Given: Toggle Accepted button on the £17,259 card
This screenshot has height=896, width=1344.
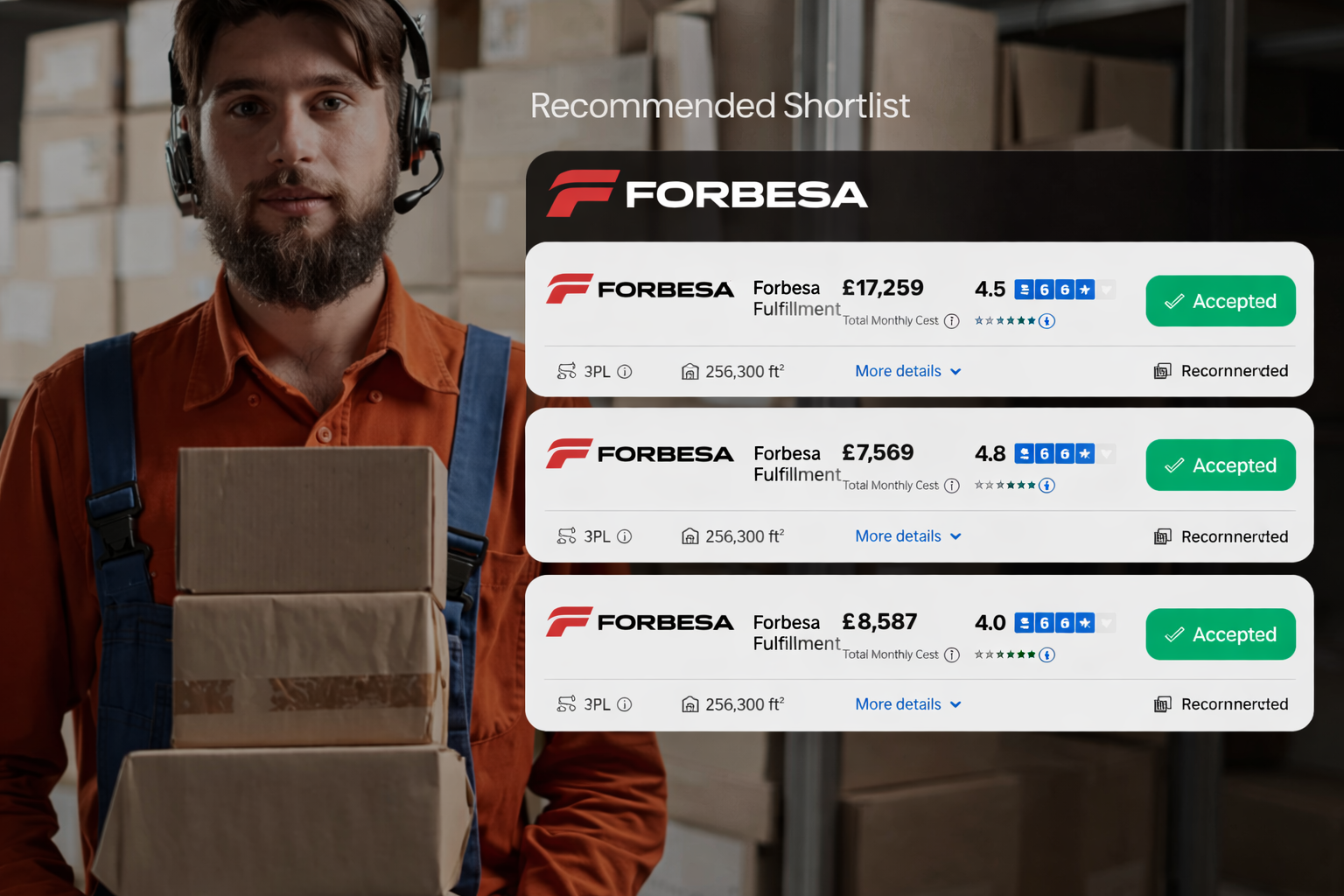Looking at the screenshot, I should [1221, 301].
